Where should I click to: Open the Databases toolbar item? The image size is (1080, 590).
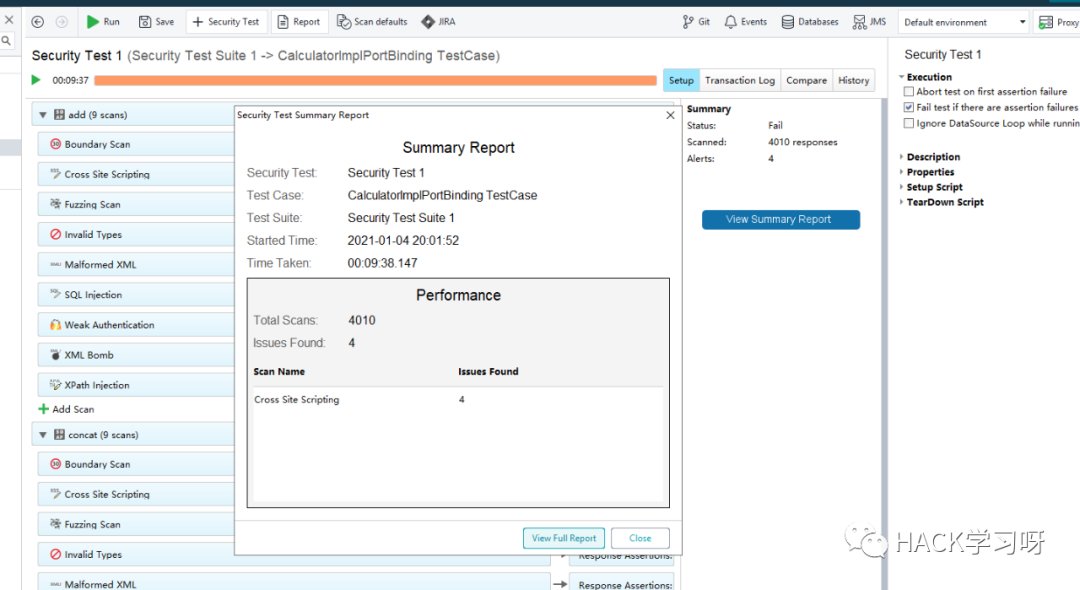coord(810,22)
